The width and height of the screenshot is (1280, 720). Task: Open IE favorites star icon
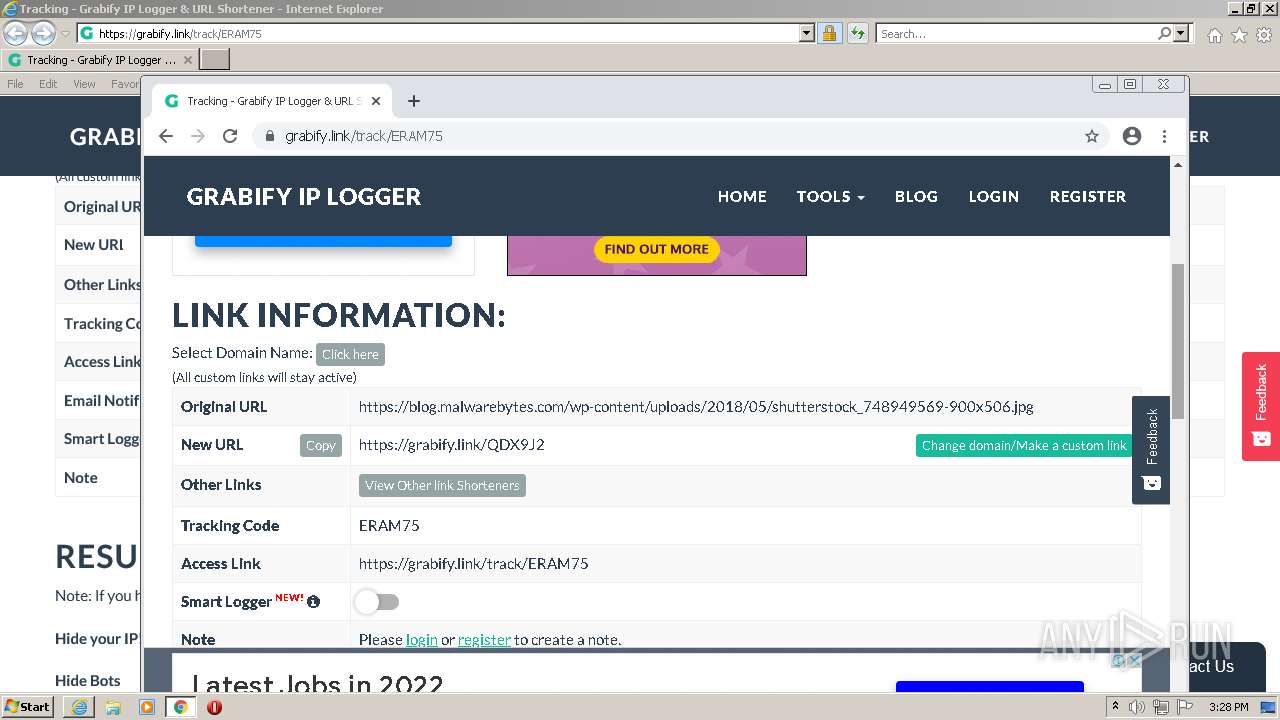(x=1239, y=35)
